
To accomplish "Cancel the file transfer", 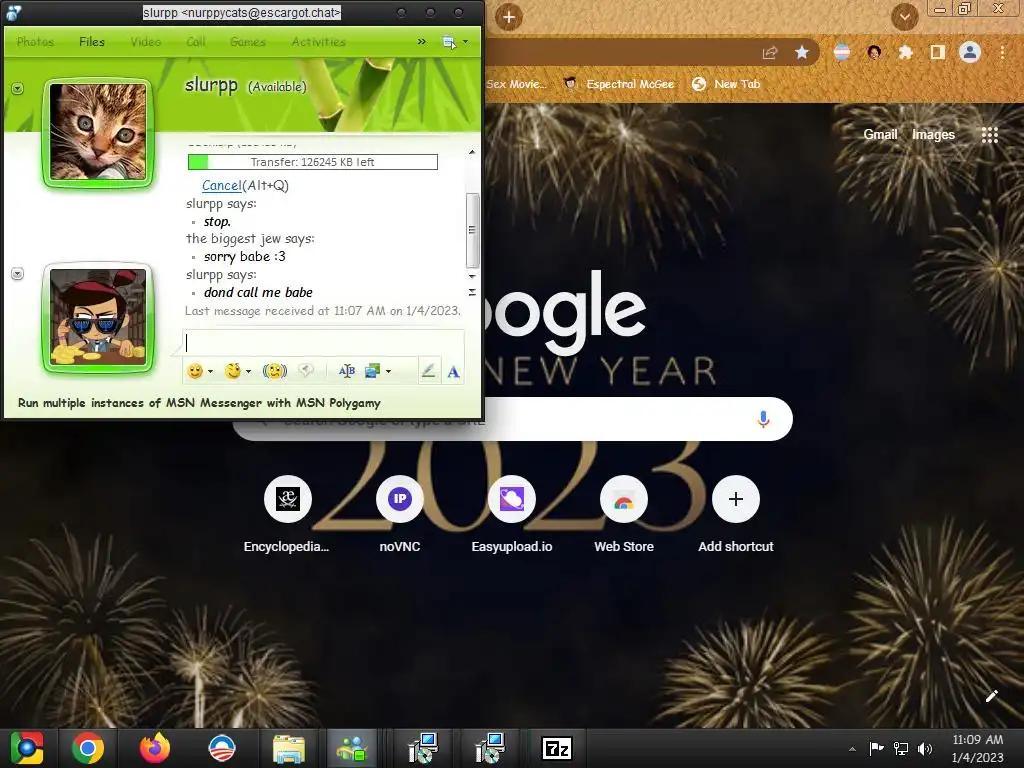I will click(x=221, y=185).
